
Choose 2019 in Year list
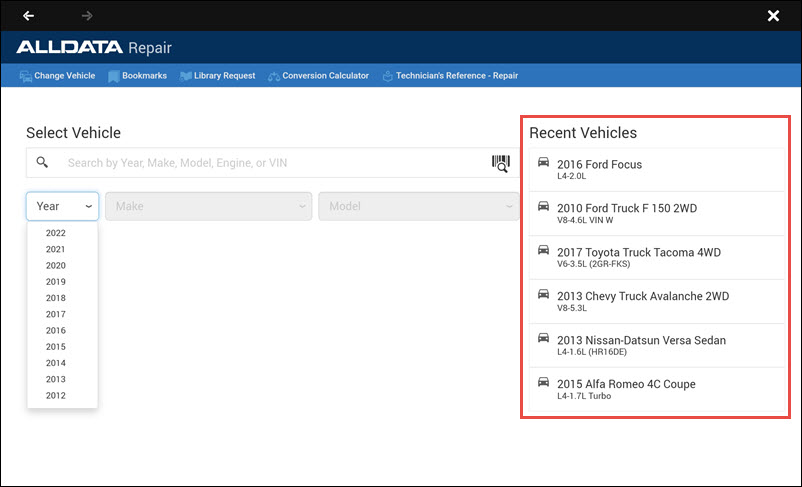tap(56, 282)
